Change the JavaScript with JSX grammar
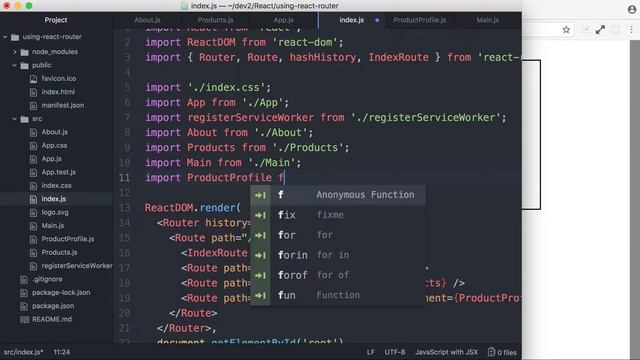 pyautogui.click(x=446, y=352)
